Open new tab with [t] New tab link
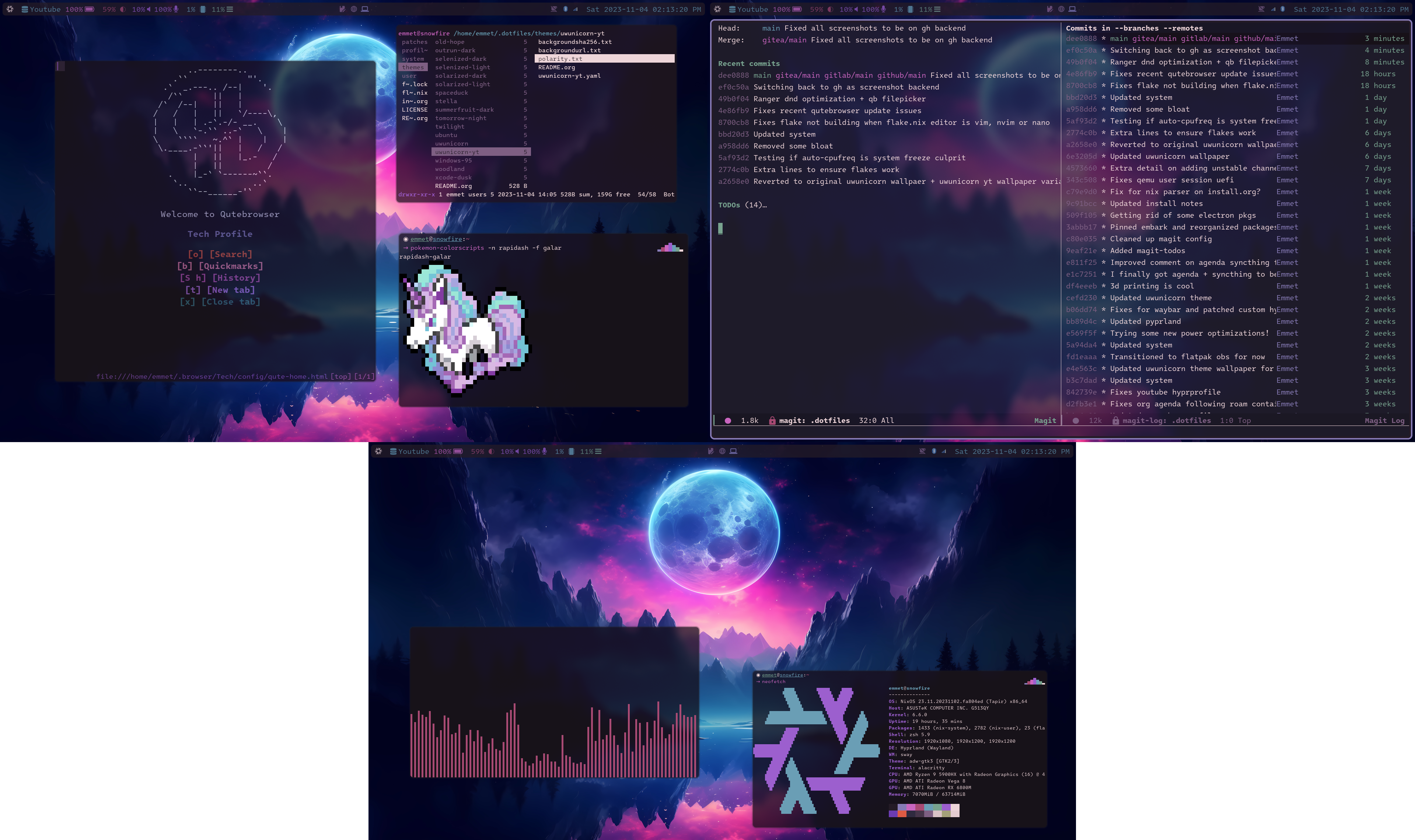The image size is (1415, 840). click(x=220, y=290)
